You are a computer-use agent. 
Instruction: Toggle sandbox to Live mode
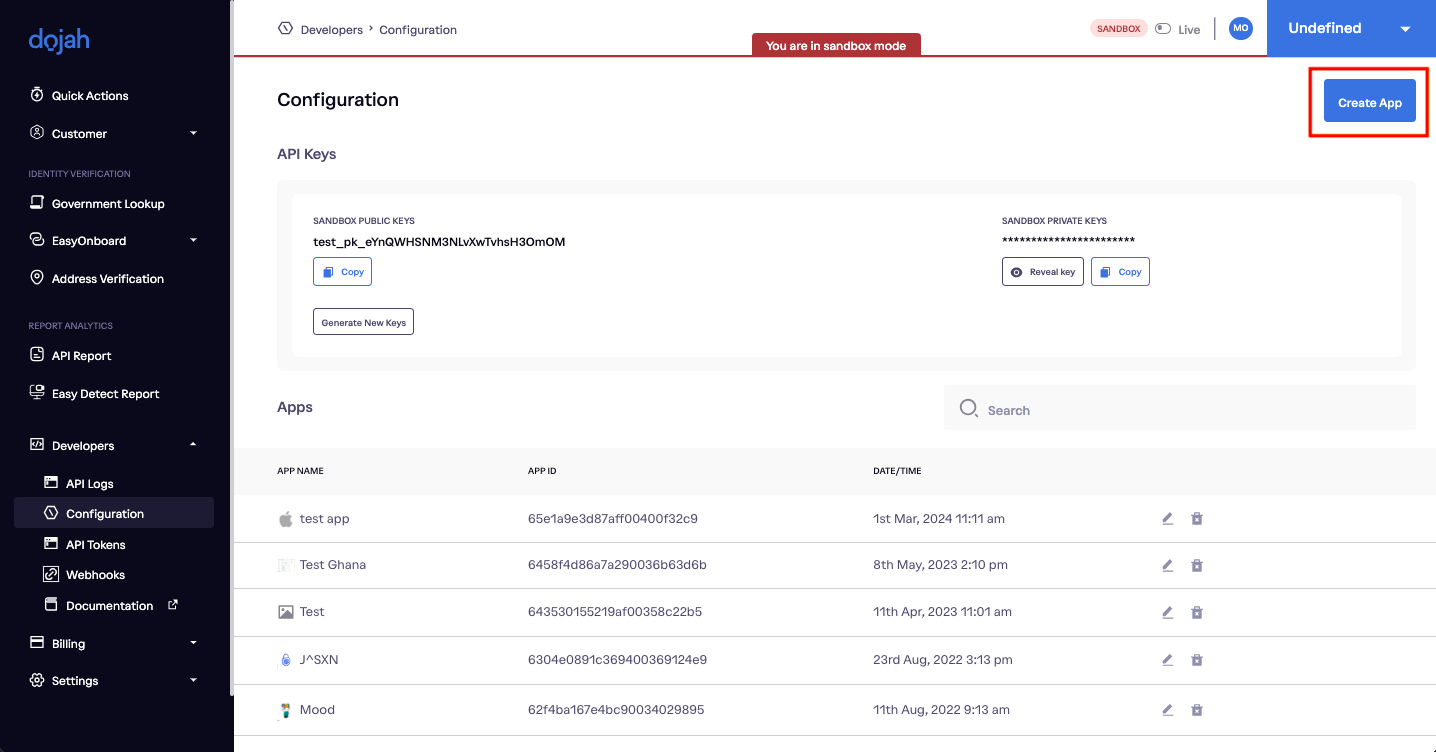(1163, 29)
